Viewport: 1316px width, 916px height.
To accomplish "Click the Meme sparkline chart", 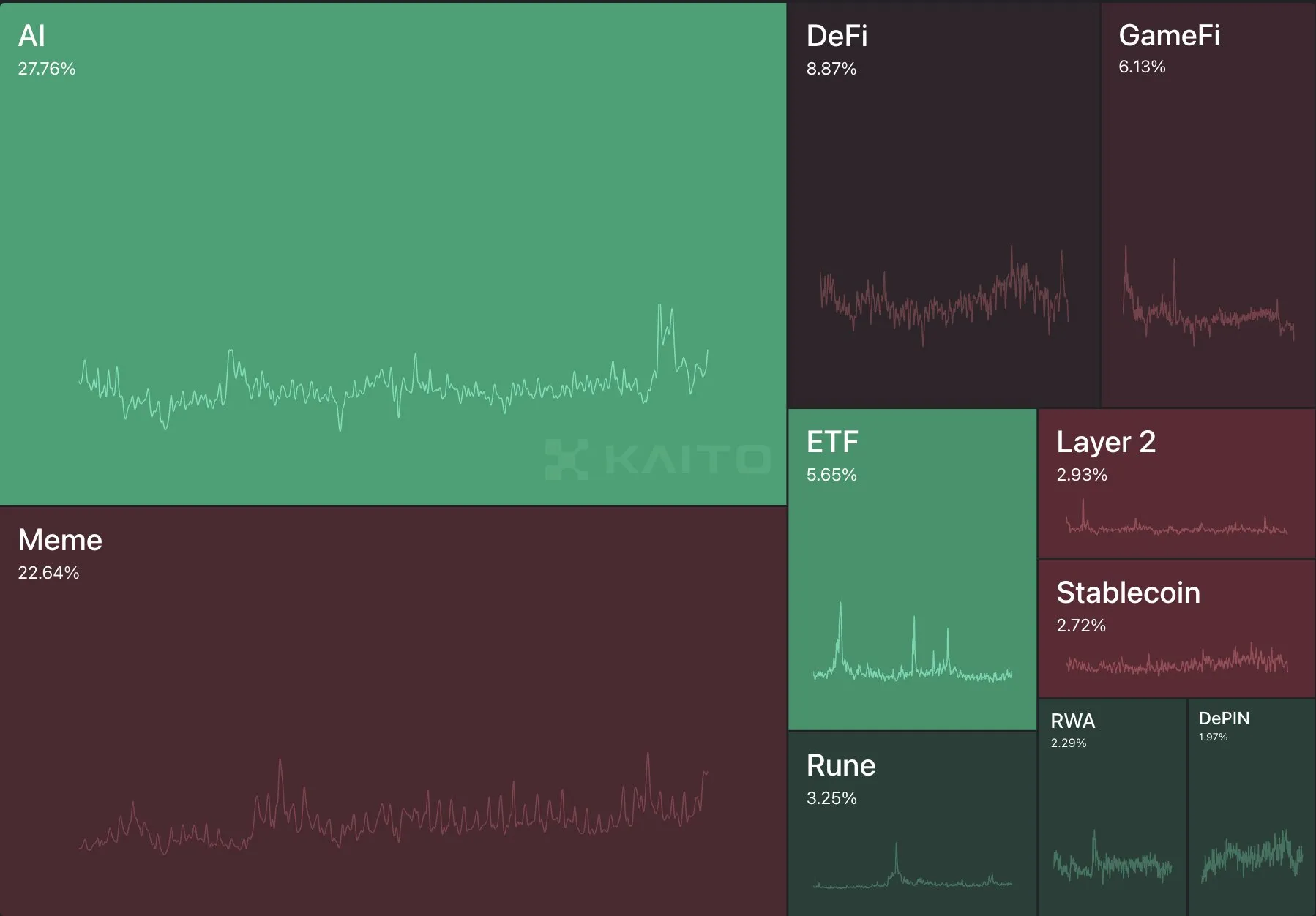I will click(394, 803).
